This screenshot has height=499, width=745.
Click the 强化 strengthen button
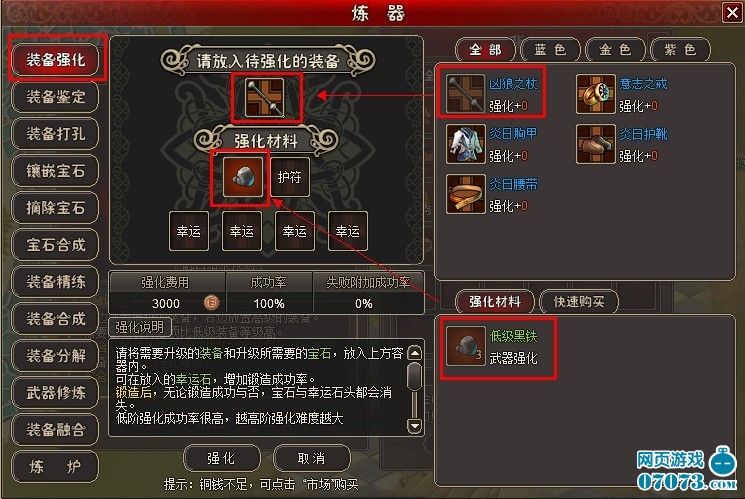pos(222,458)
